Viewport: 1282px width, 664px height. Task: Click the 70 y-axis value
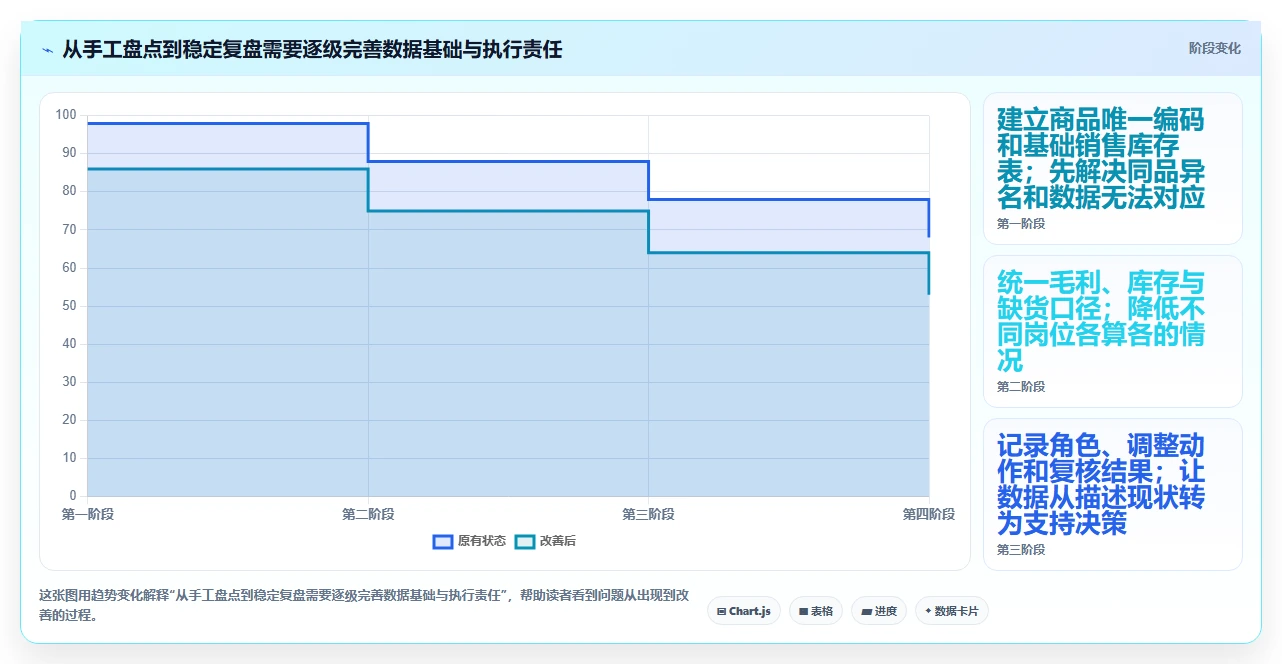tap(69, 230)
